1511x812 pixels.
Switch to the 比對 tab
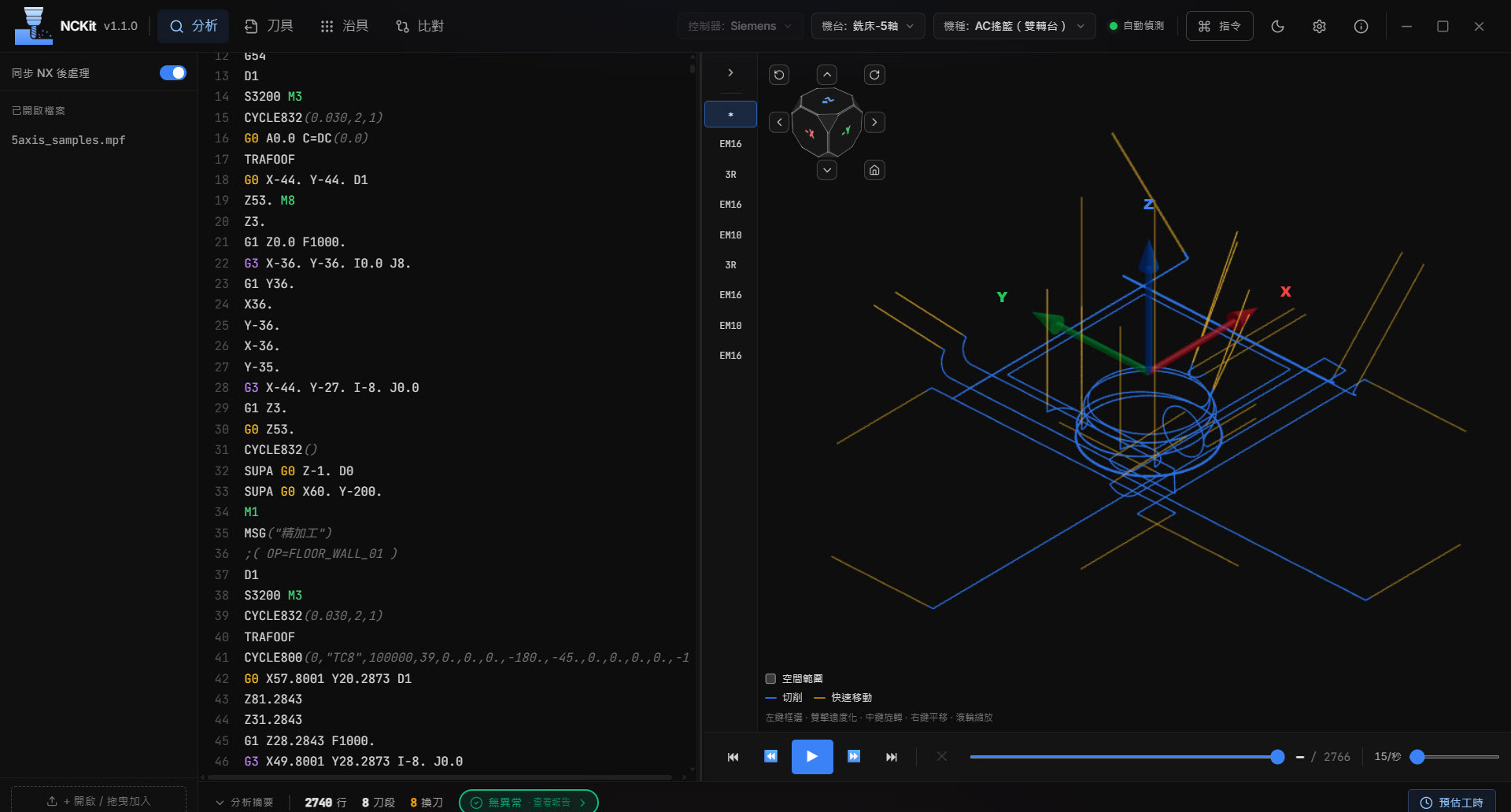419,26
